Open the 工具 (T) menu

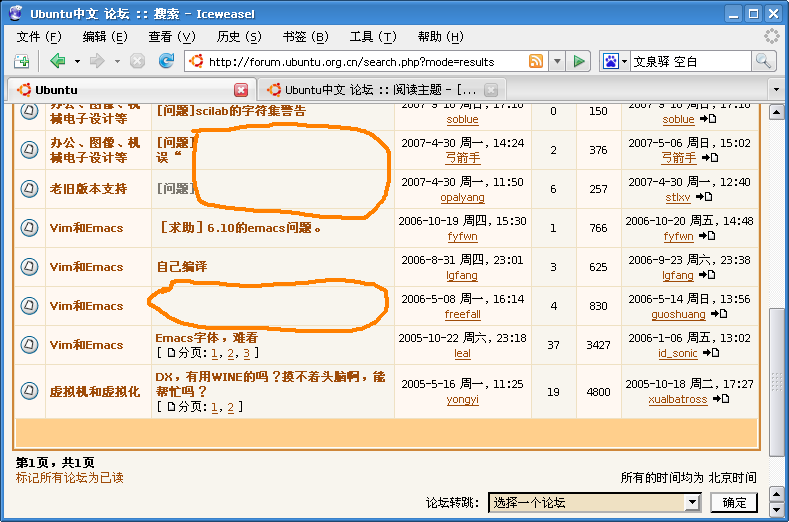372,36
